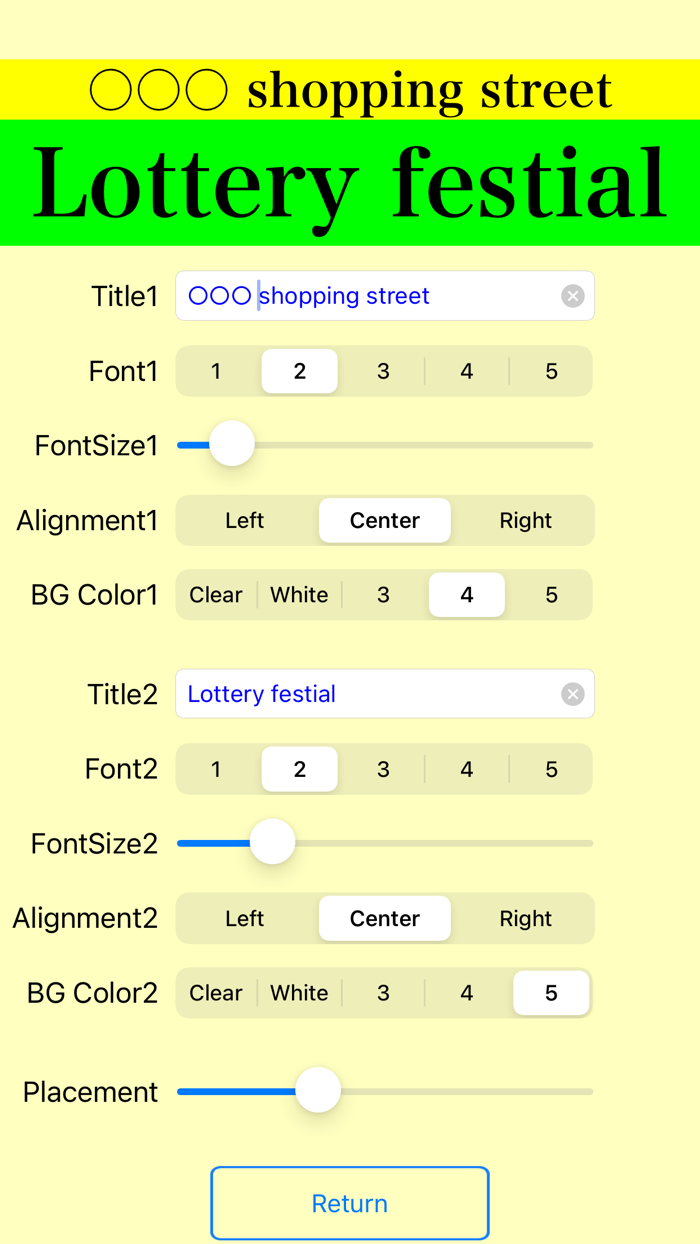Image resolution: width=700 pixels, height=1244 pixels.
Task: Choose Font2 style 1
Action: [215, 768]
